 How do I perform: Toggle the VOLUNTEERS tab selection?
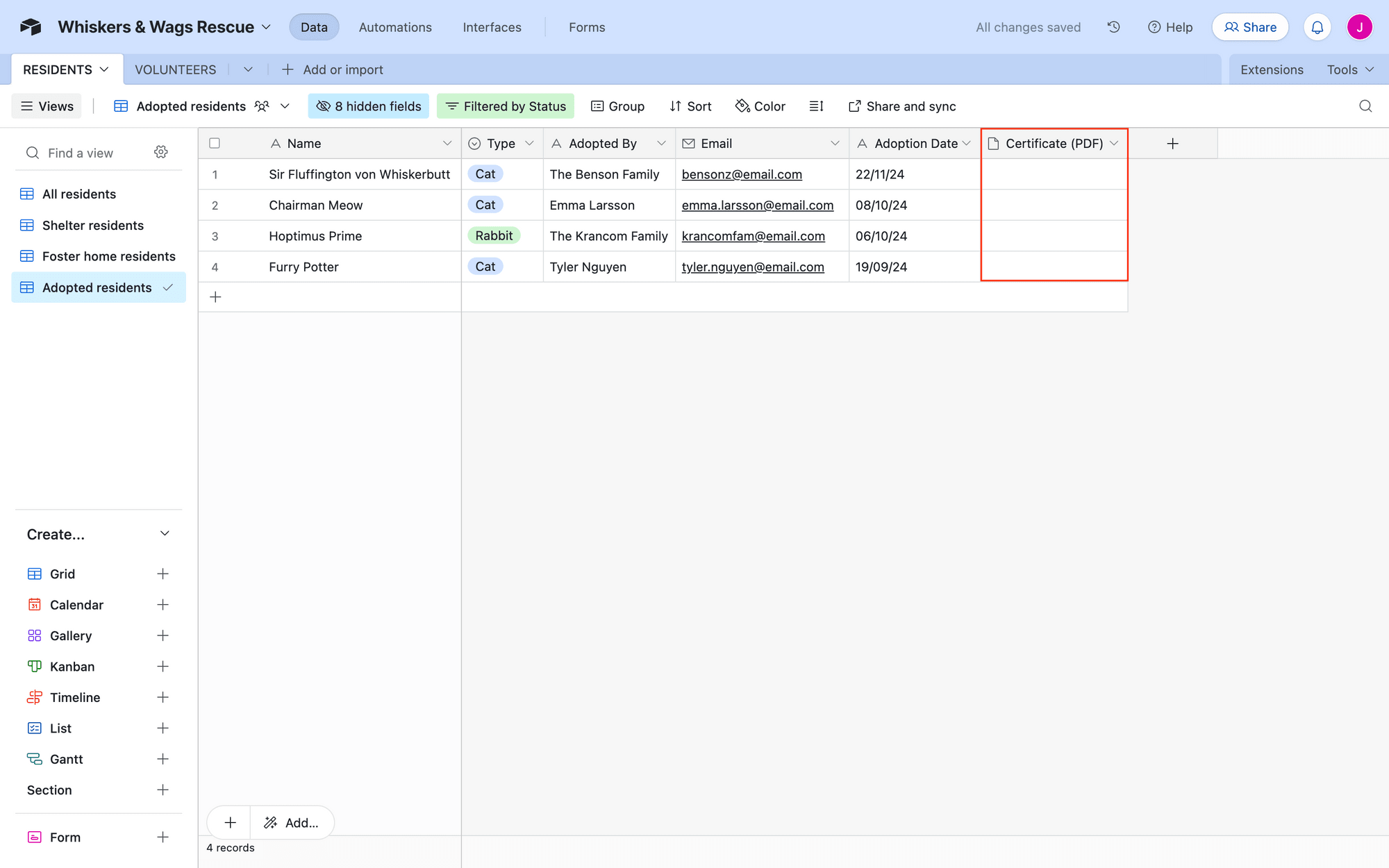pyautogui.click(x=176, y=69)
